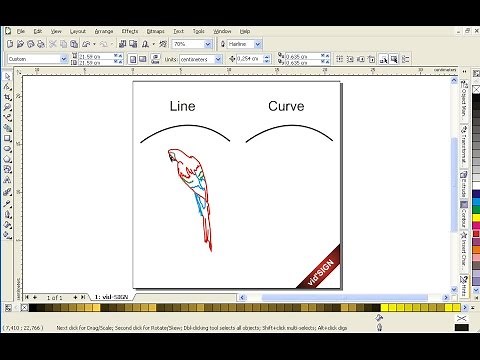Click the Export toolbar icon

133,44
